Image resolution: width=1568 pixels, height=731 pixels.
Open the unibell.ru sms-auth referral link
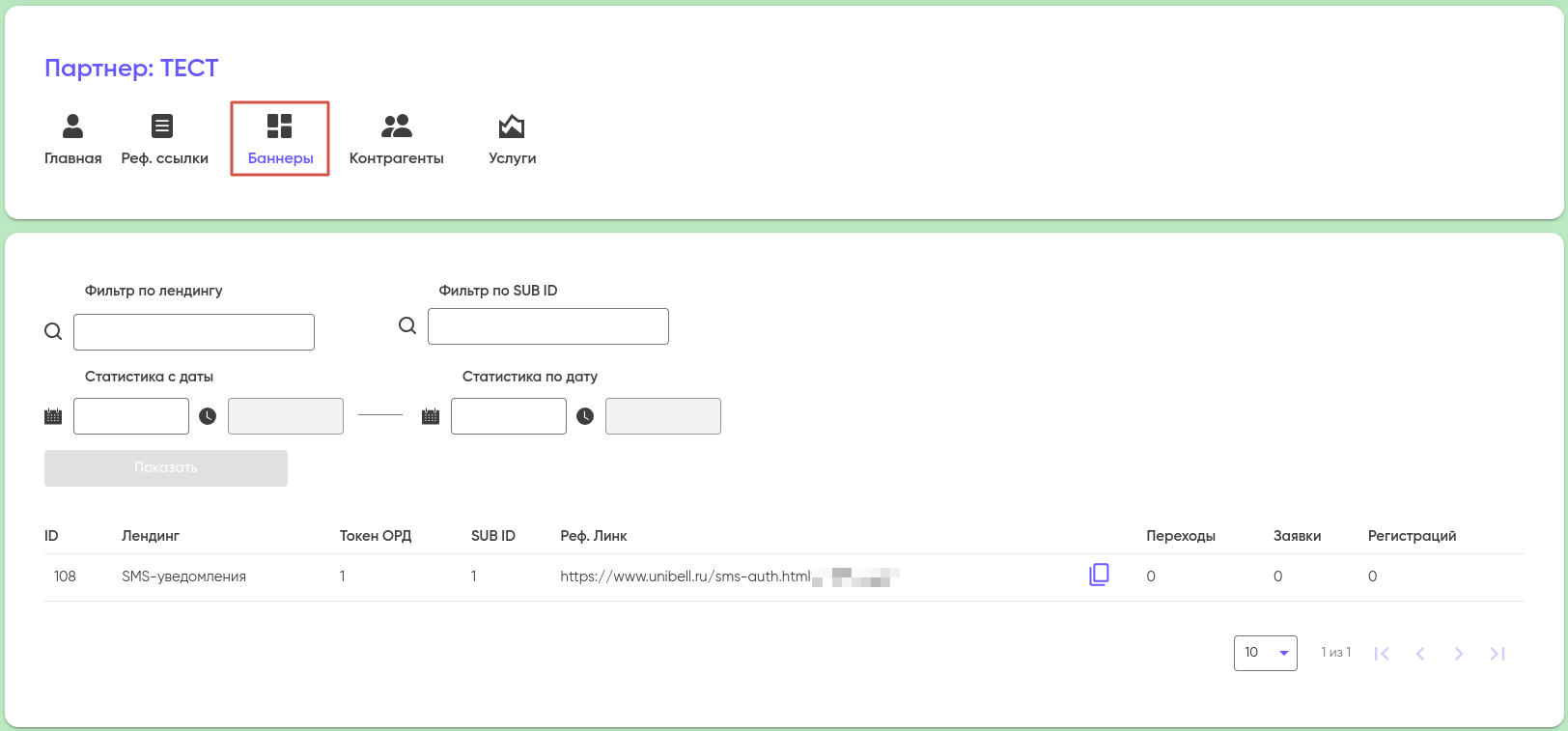[685, 576]
